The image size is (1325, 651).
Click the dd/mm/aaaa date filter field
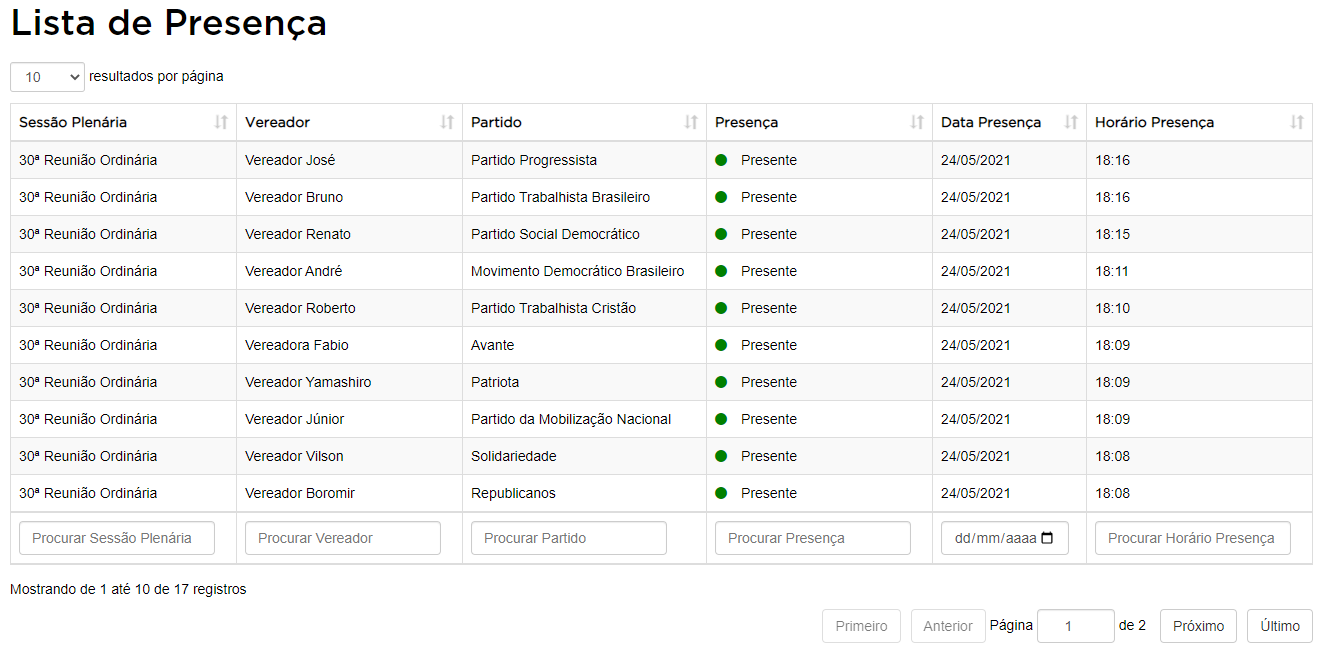(1005, 538)
